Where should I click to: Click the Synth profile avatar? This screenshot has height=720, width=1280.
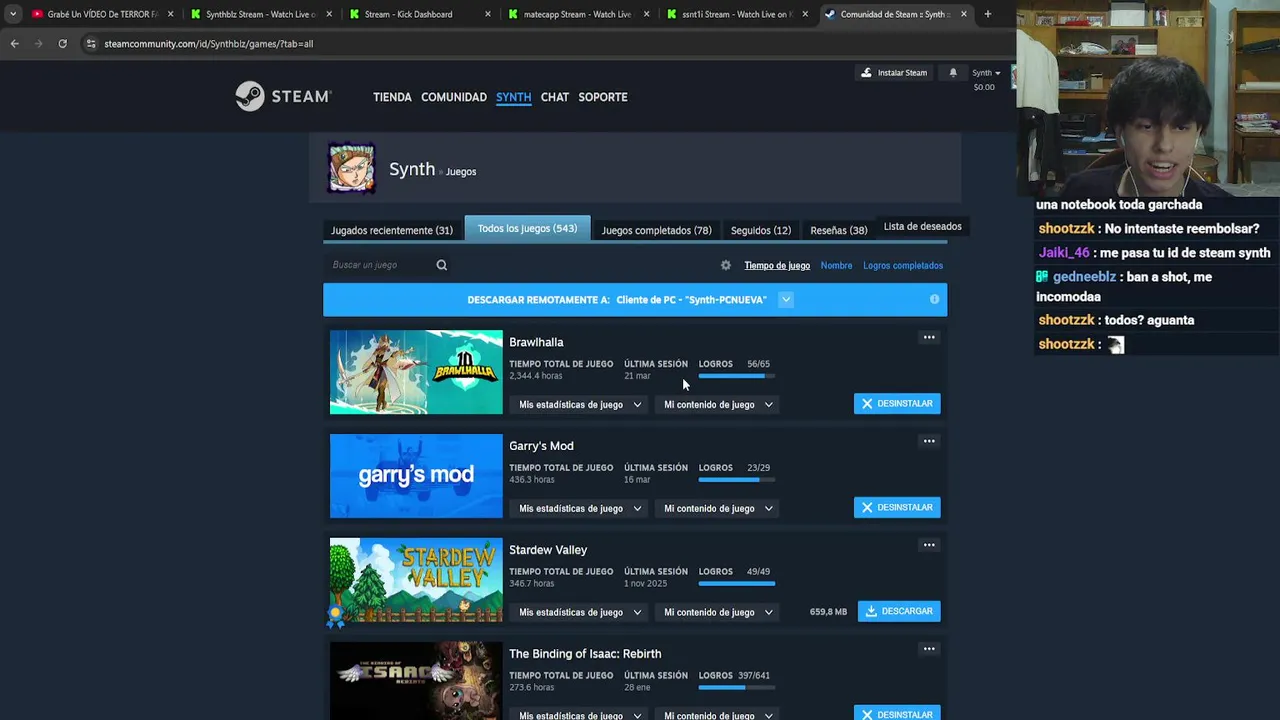[352, 168]
